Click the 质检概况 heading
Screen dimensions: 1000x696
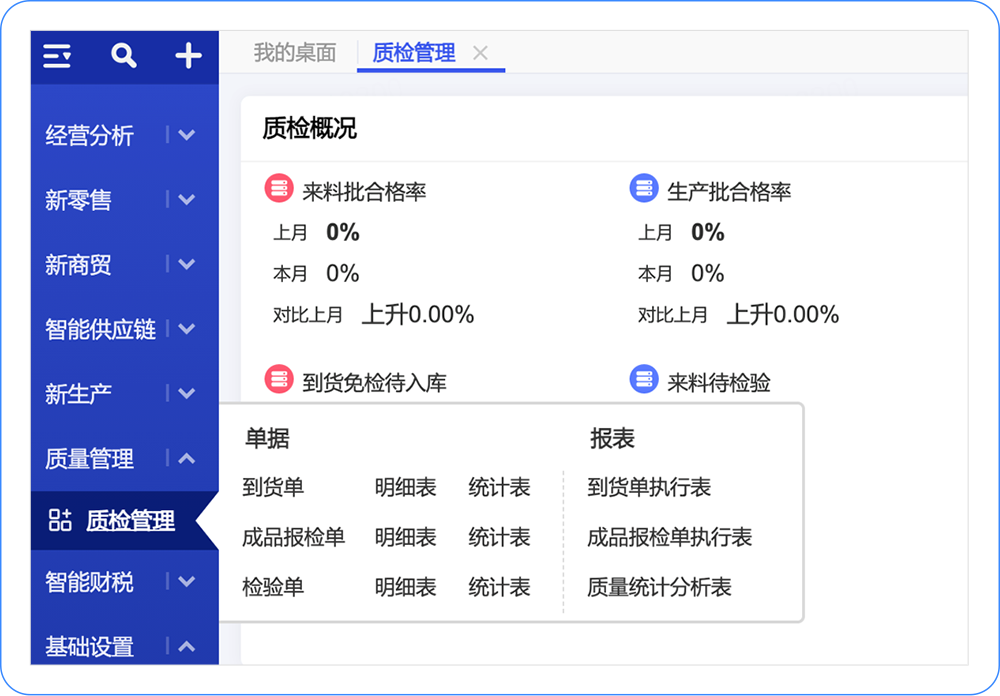pyautogui.click(x=310, y=129)
